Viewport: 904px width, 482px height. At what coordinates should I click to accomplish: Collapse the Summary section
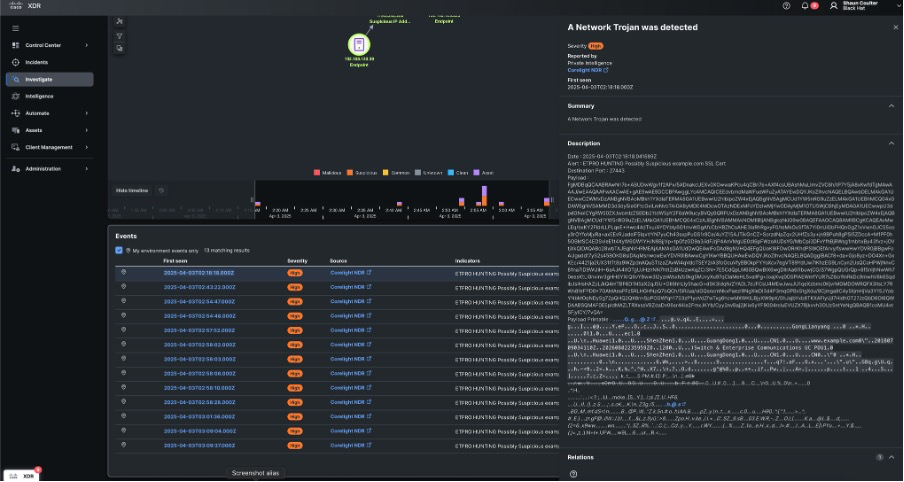(x=895, y=105)
